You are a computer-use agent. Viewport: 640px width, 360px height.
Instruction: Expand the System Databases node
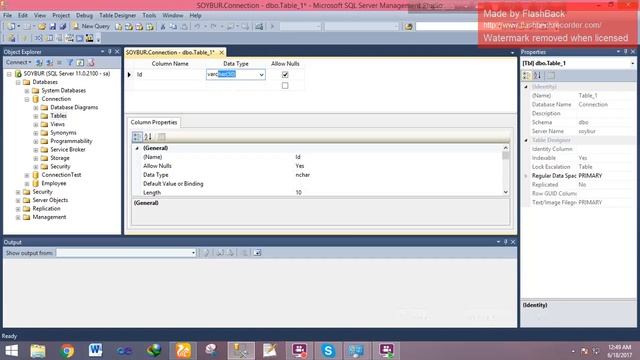pos(27,91)
